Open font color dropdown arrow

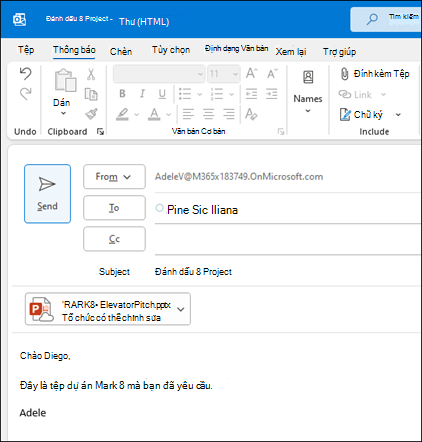click(x=168, y=115)
